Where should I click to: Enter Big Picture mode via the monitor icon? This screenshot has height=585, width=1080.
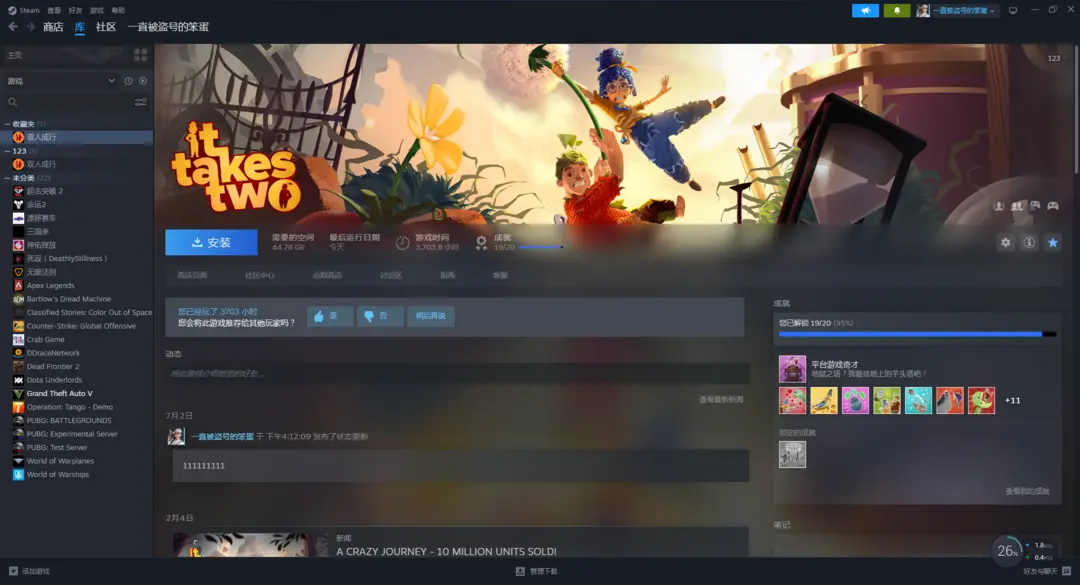pos(1012,10)
